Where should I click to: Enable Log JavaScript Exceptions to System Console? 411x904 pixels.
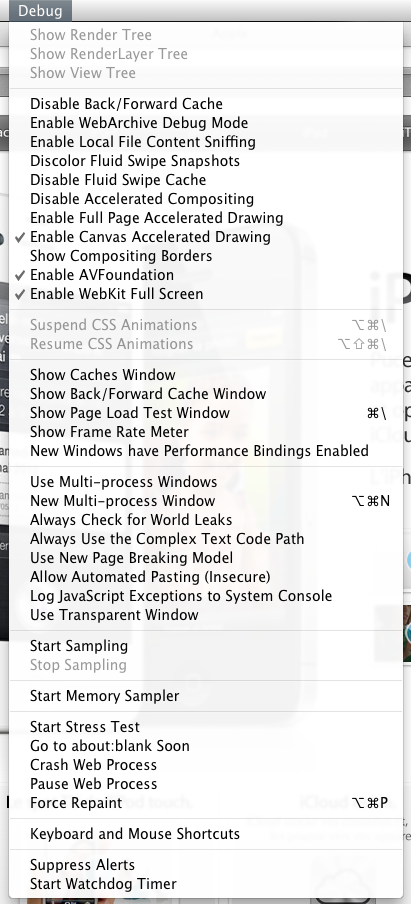(x=206, y=596)
